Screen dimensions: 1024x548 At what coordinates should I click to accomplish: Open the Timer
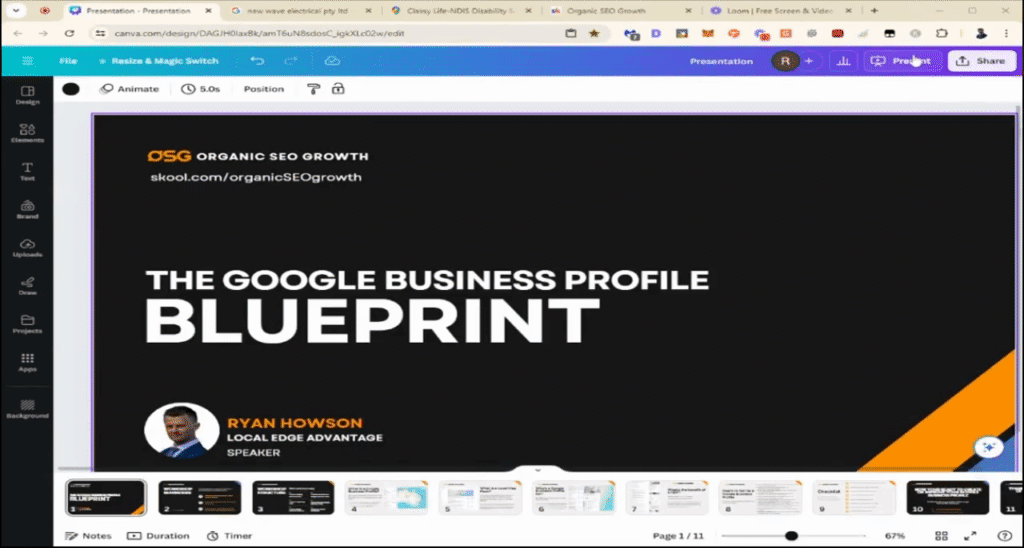pos(229,536)
